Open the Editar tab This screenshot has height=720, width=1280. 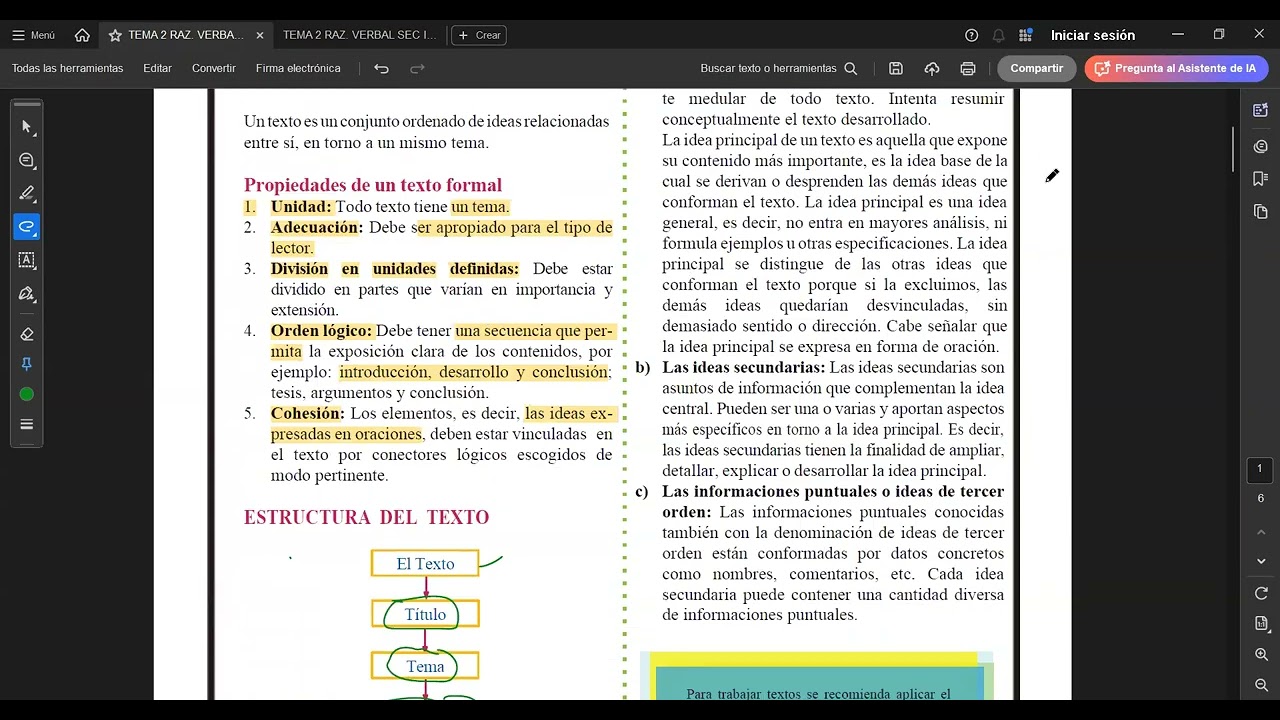pyautogui.click(x=157, y=68)
